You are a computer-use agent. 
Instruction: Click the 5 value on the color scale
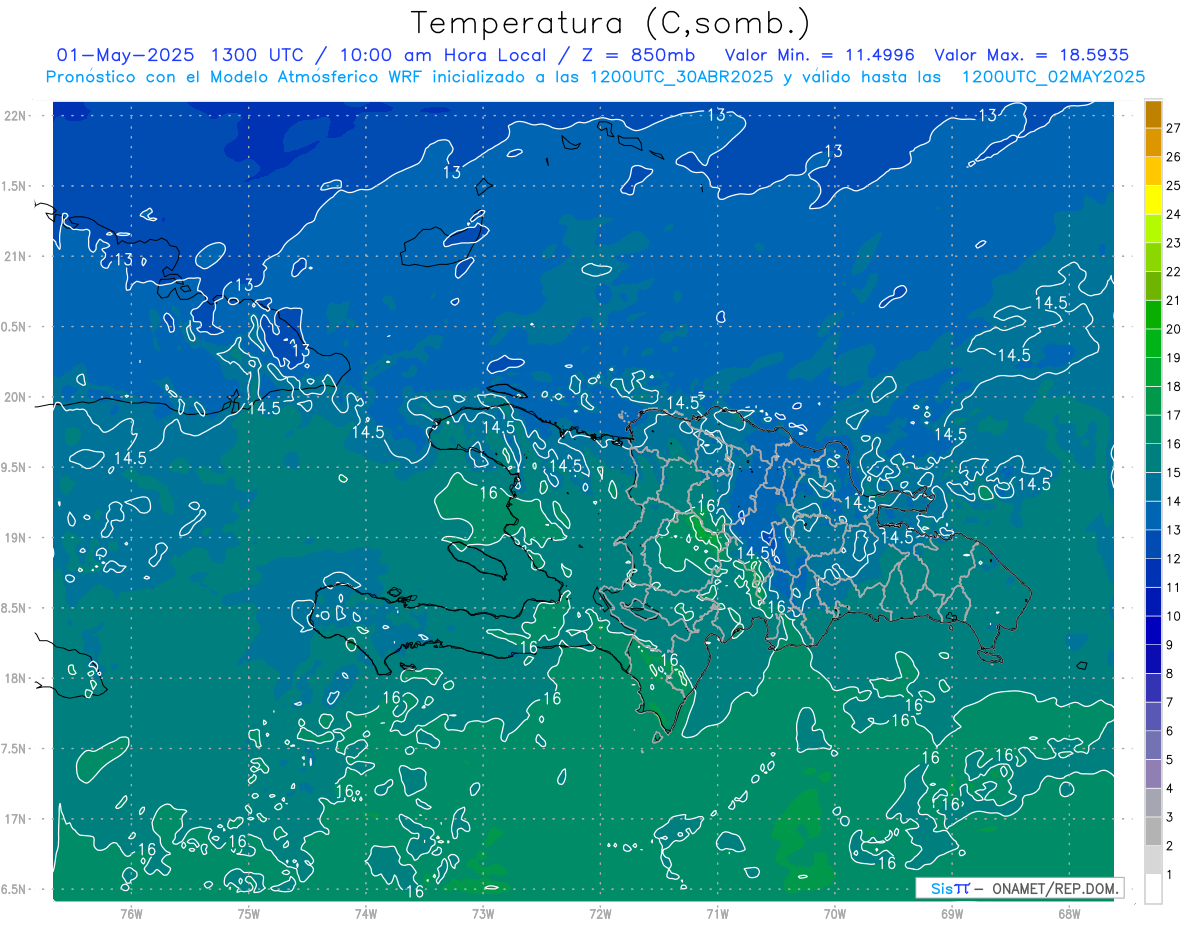point(1170,760)
